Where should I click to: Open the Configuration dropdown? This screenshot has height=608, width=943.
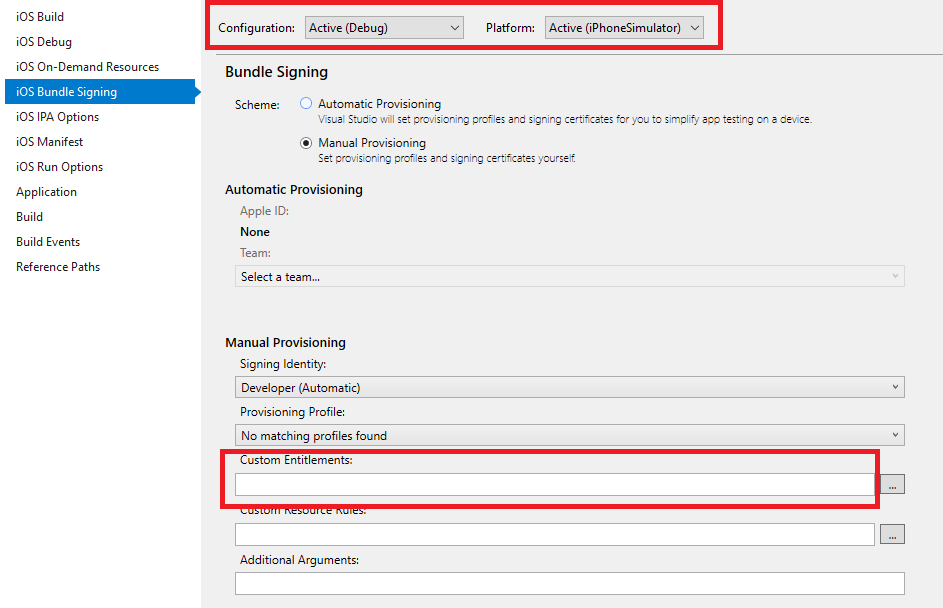pyautogui.click(x=384, y=28)
